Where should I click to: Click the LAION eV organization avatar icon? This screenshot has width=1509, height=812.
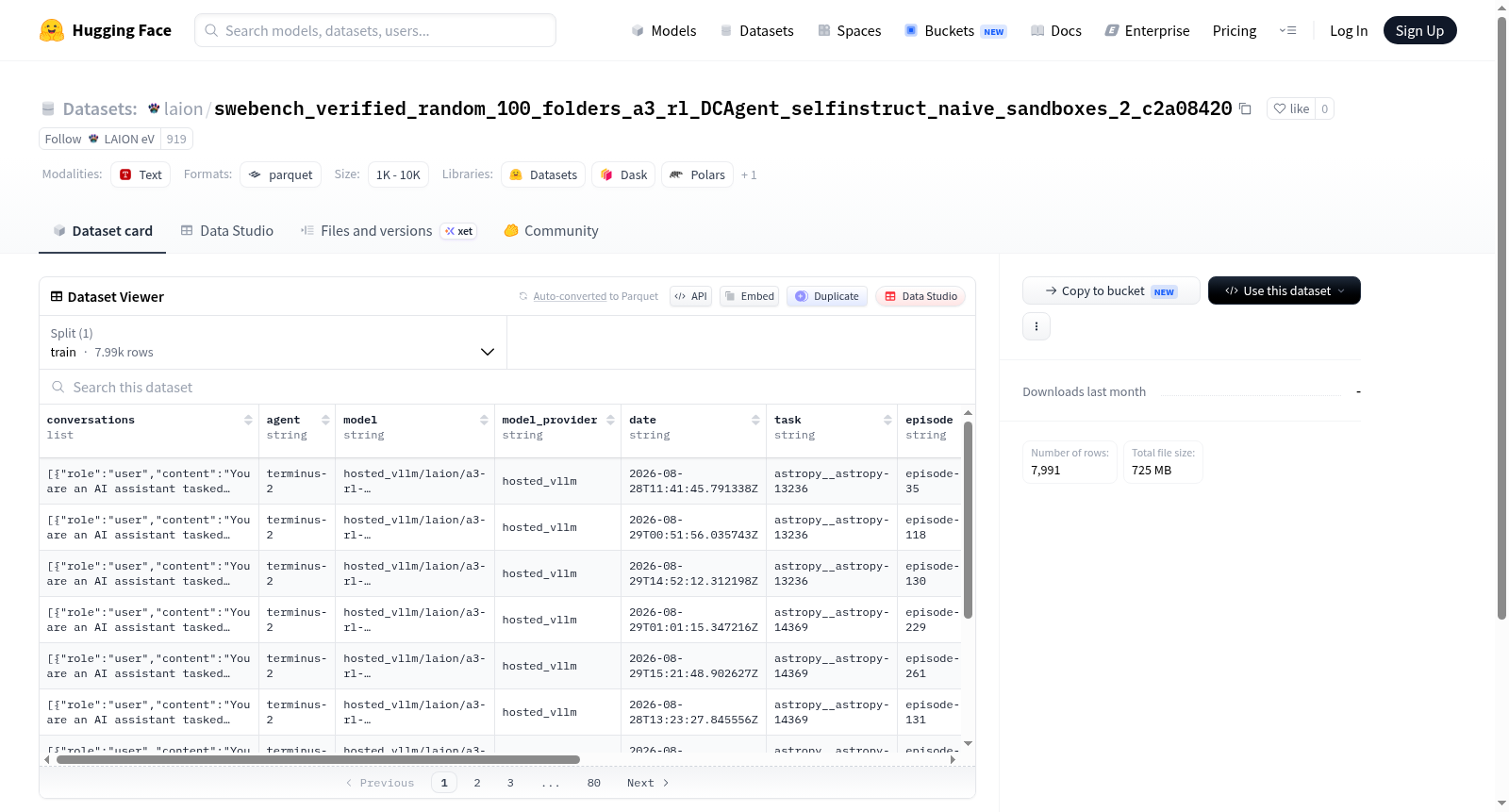pos(93,139)
